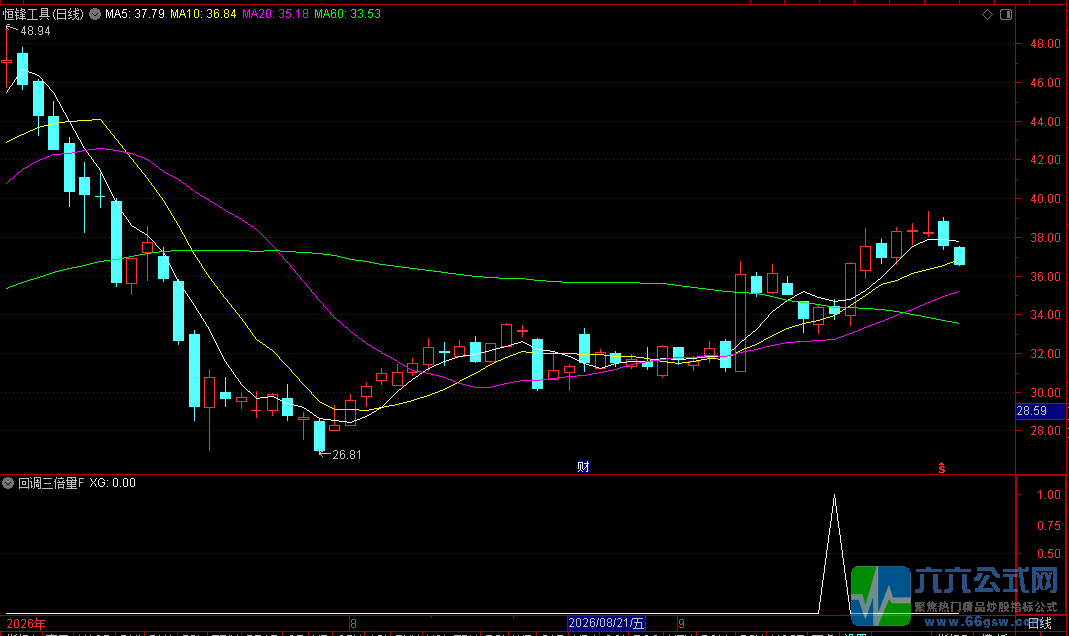
Task: Select the magenta MA20: 35.18 label
Action: 275,14
